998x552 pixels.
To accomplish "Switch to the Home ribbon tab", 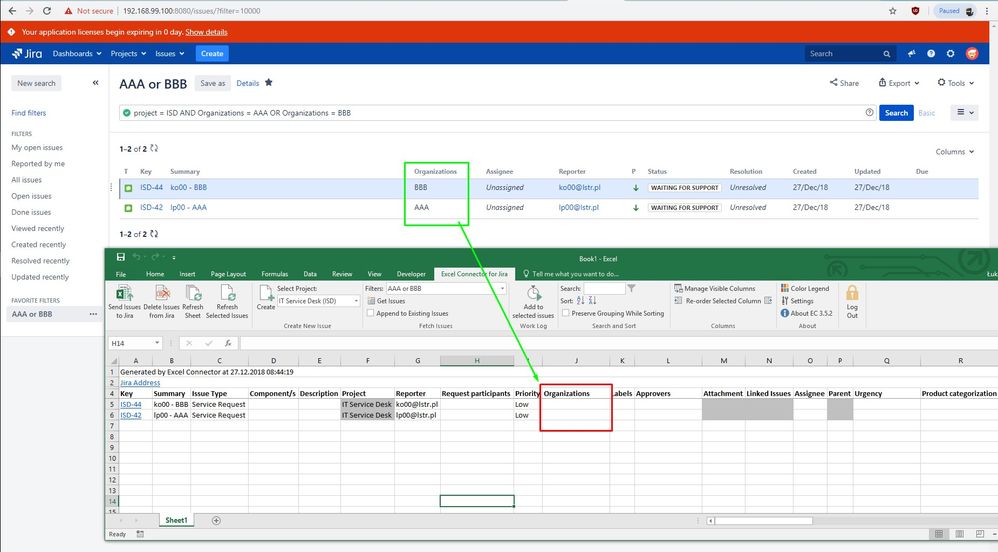I will [155, 274].
